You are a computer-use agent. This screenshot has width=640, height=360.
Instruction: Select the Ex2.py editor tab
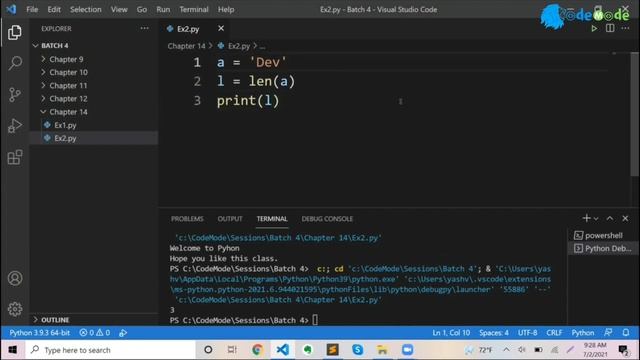pyautogui.click(x=188, y=29)
